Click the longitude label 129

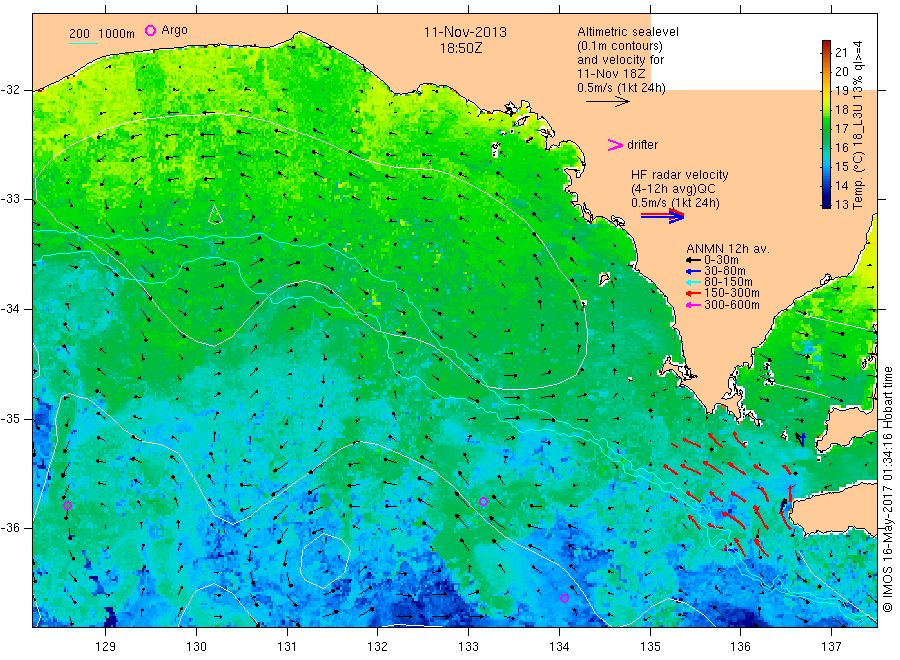[x=106, y=646]
